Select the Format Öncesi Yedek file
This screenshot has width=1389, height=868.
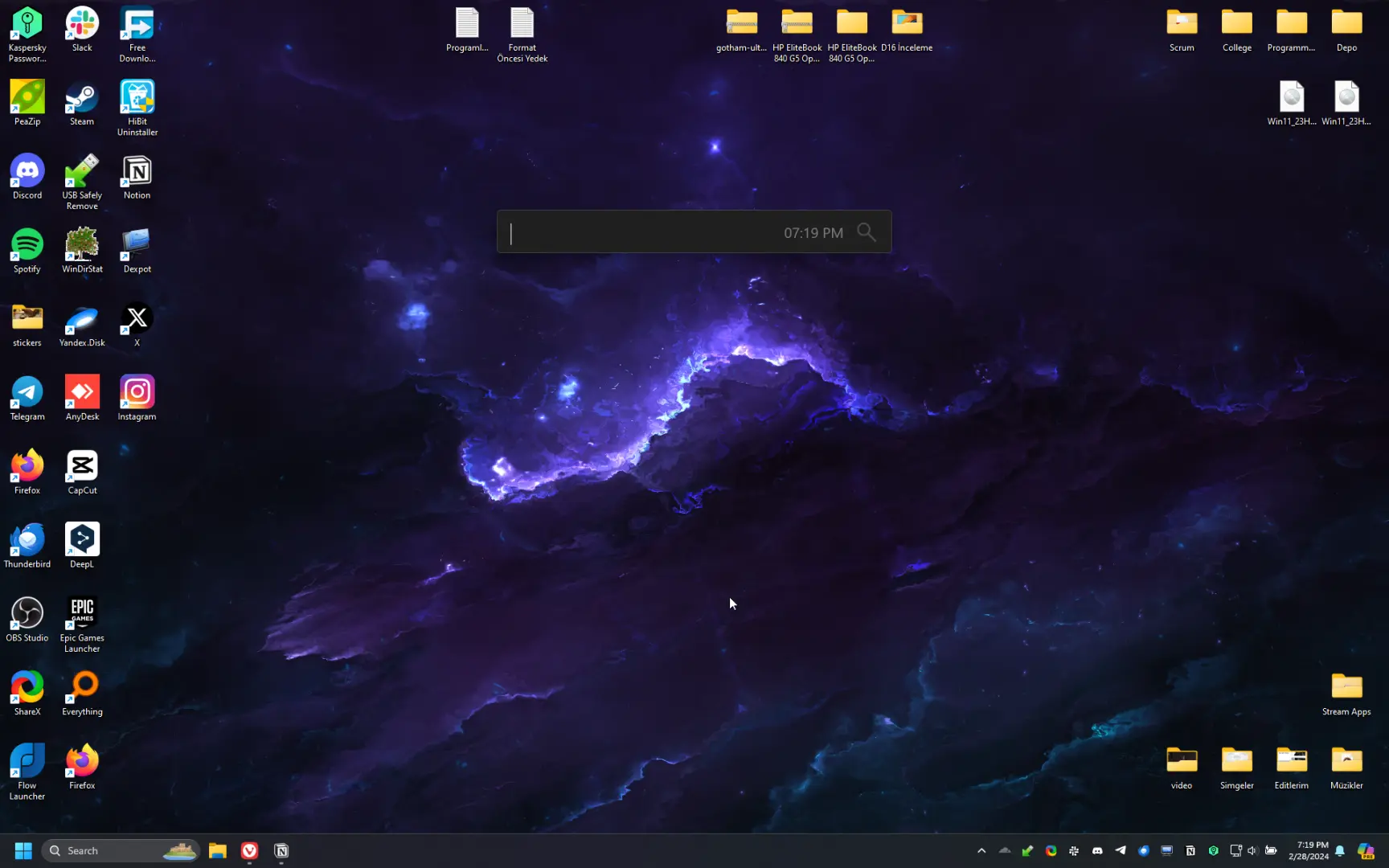522,35
